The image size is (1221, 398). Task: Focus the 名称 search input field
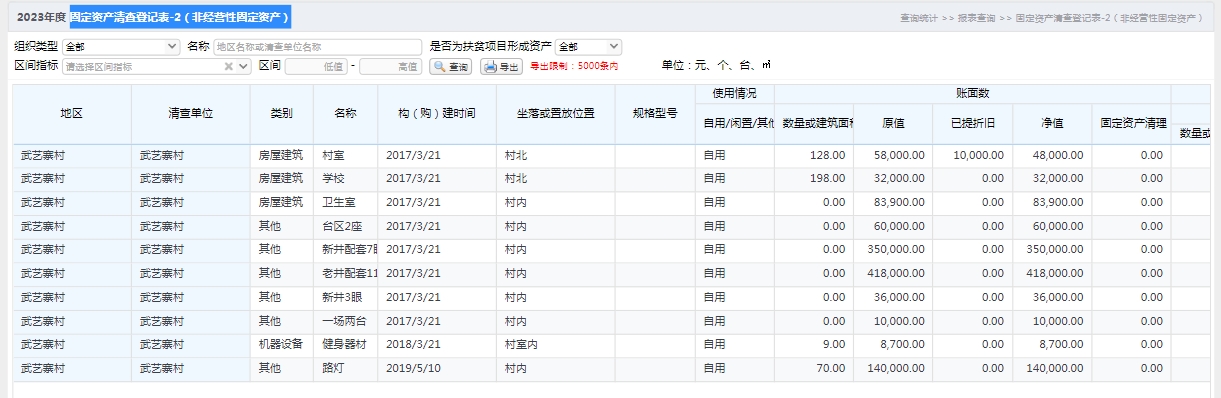(318, 46)
